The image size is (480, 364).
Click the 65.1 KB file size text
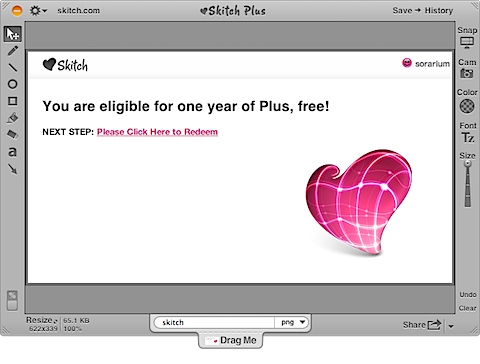(76, 321)
